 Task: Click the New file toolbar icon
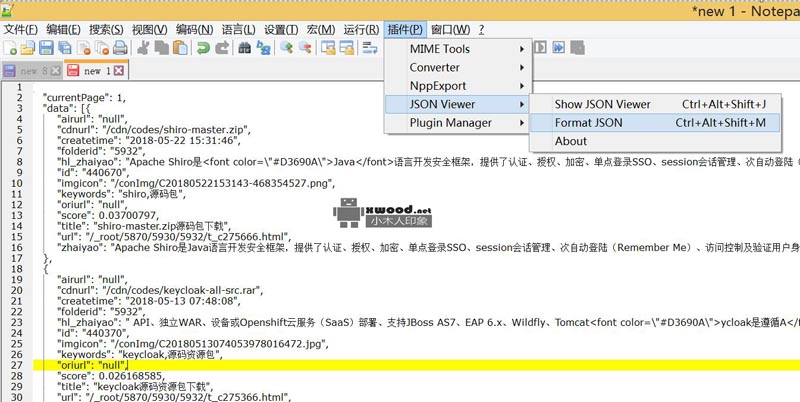(10, 48)
